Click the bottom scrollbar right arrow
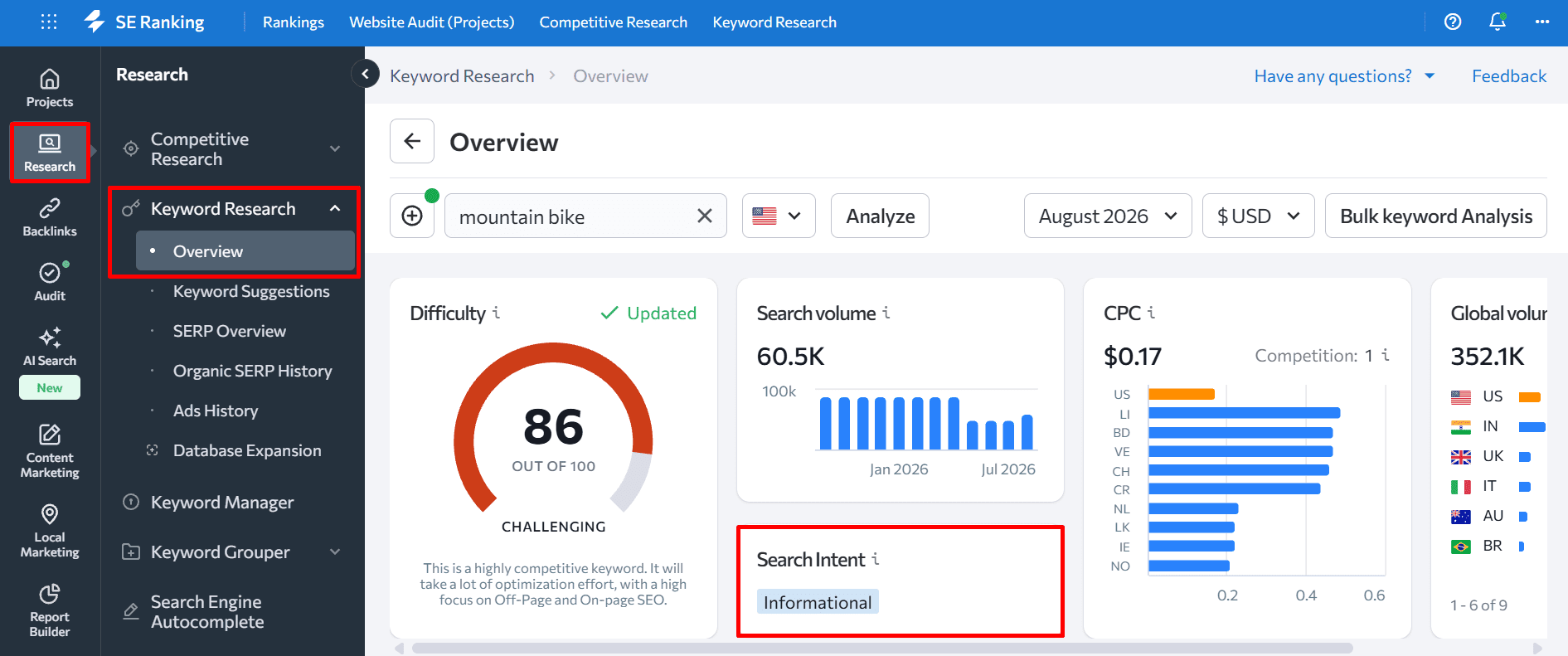 coord(1538,648)
